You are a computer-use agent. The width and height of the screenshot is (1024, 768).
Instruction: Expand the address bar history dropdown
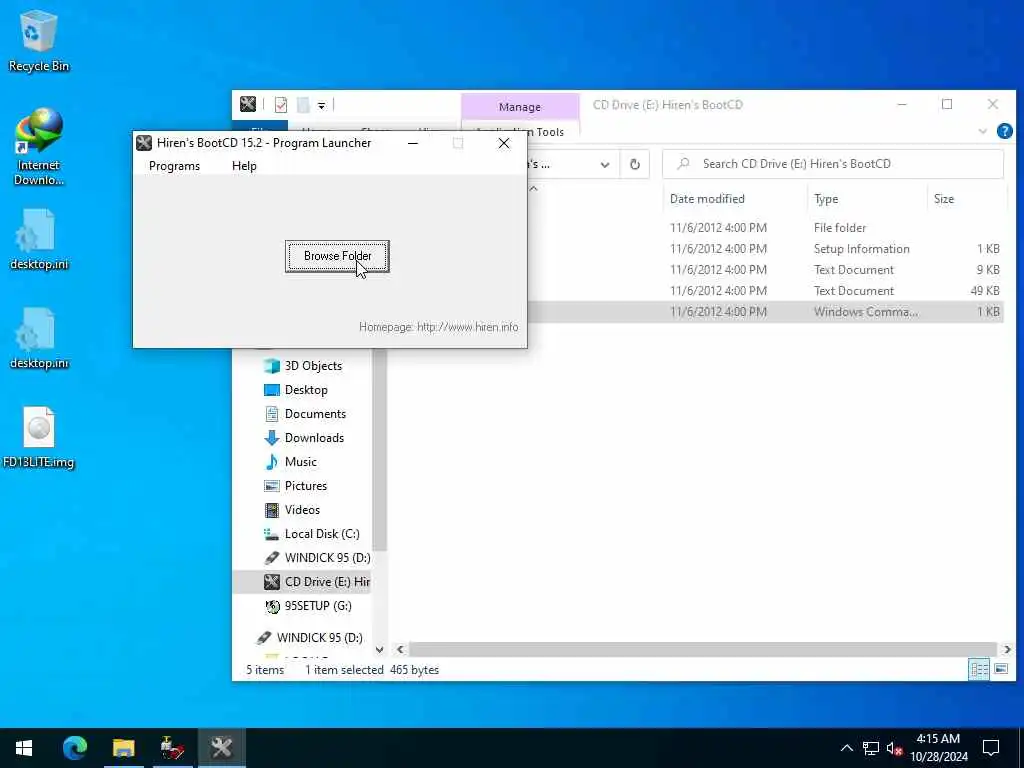click(x=605, y=165)
